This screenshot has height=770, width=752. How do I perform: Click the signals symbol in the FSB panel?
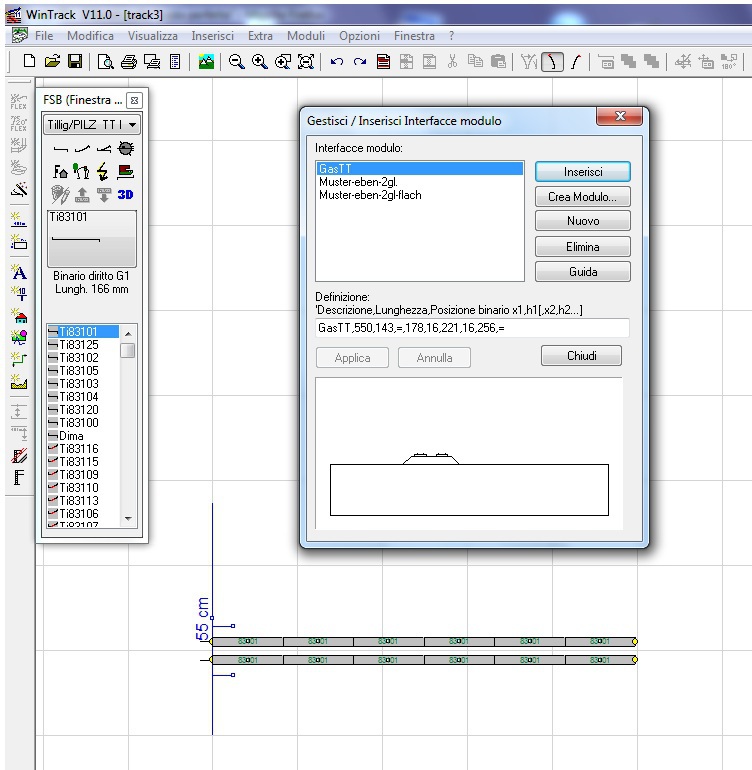(x=82, y=171)
